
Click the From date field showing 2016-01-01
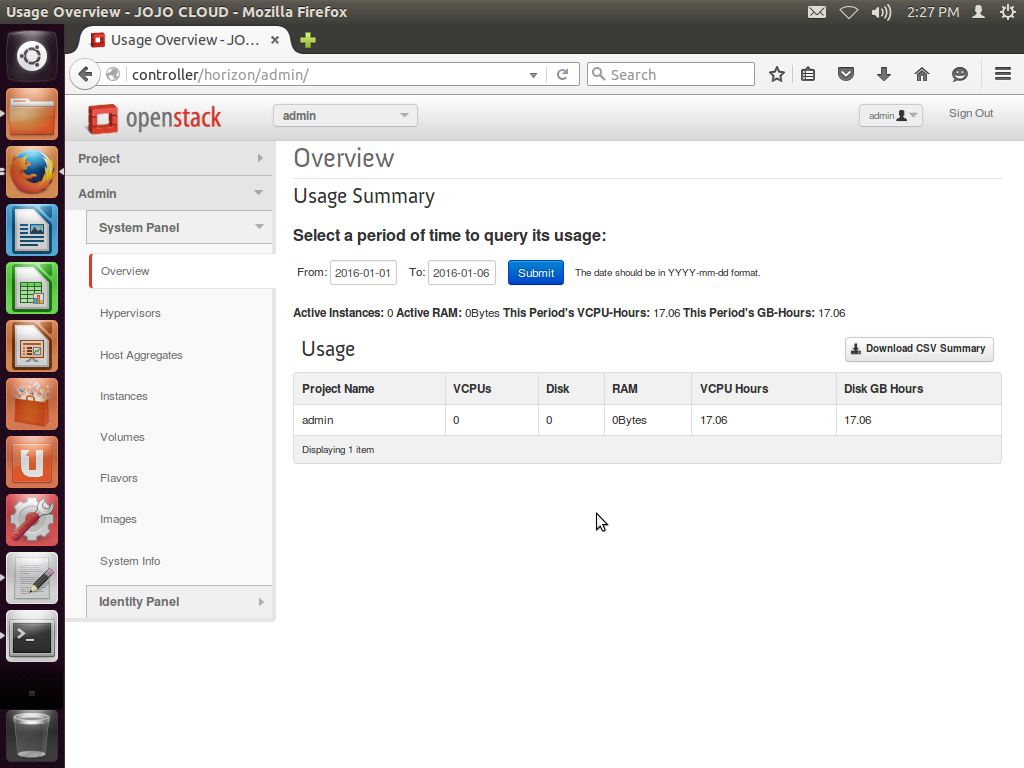pyautogui.click(x=363, y=272)
